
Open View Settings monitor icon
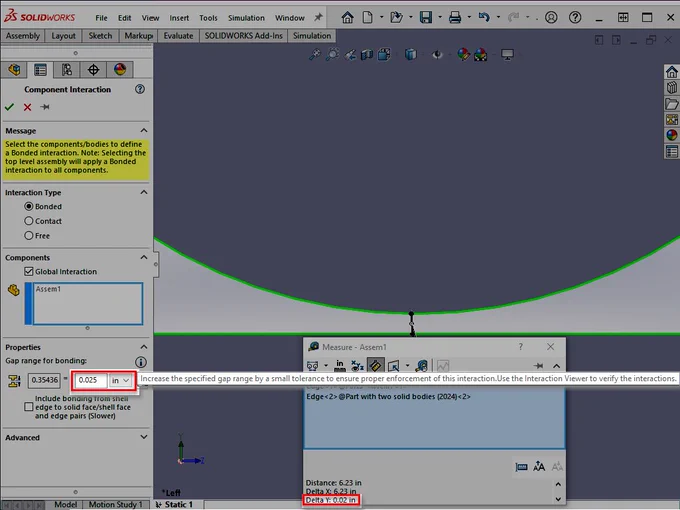[507, 55]
